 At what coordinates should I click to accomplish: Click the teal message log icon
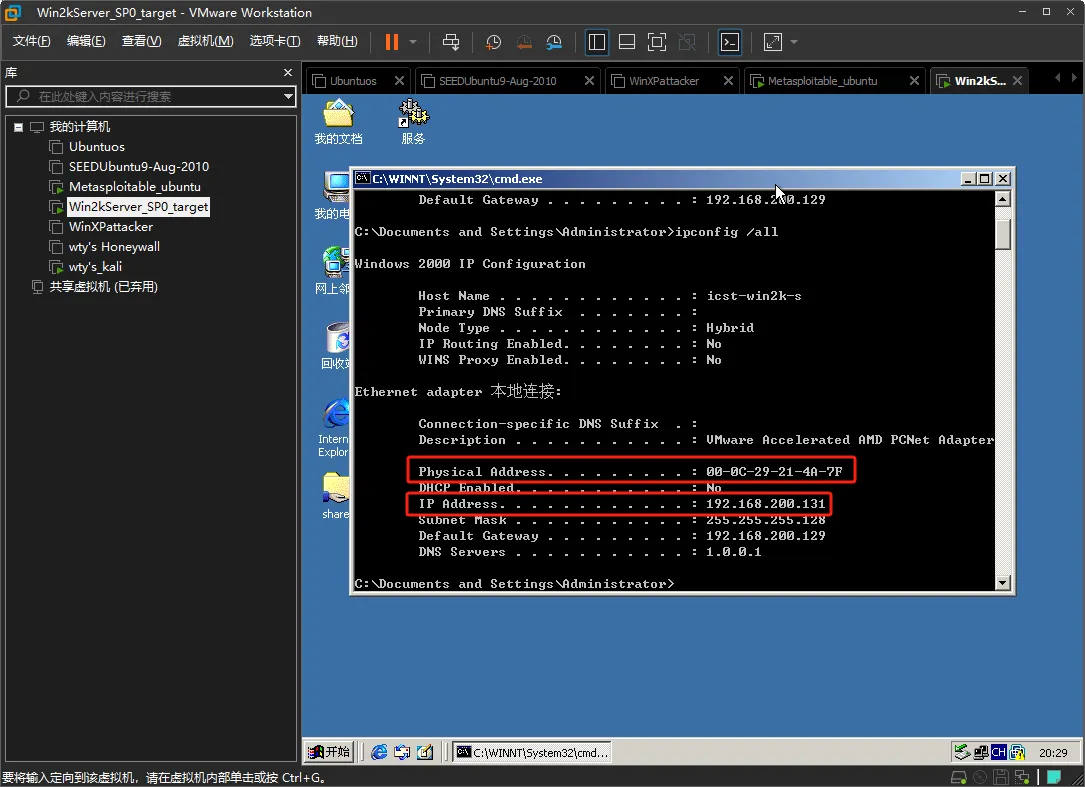pyautogui.click(x=1054, y=777)
